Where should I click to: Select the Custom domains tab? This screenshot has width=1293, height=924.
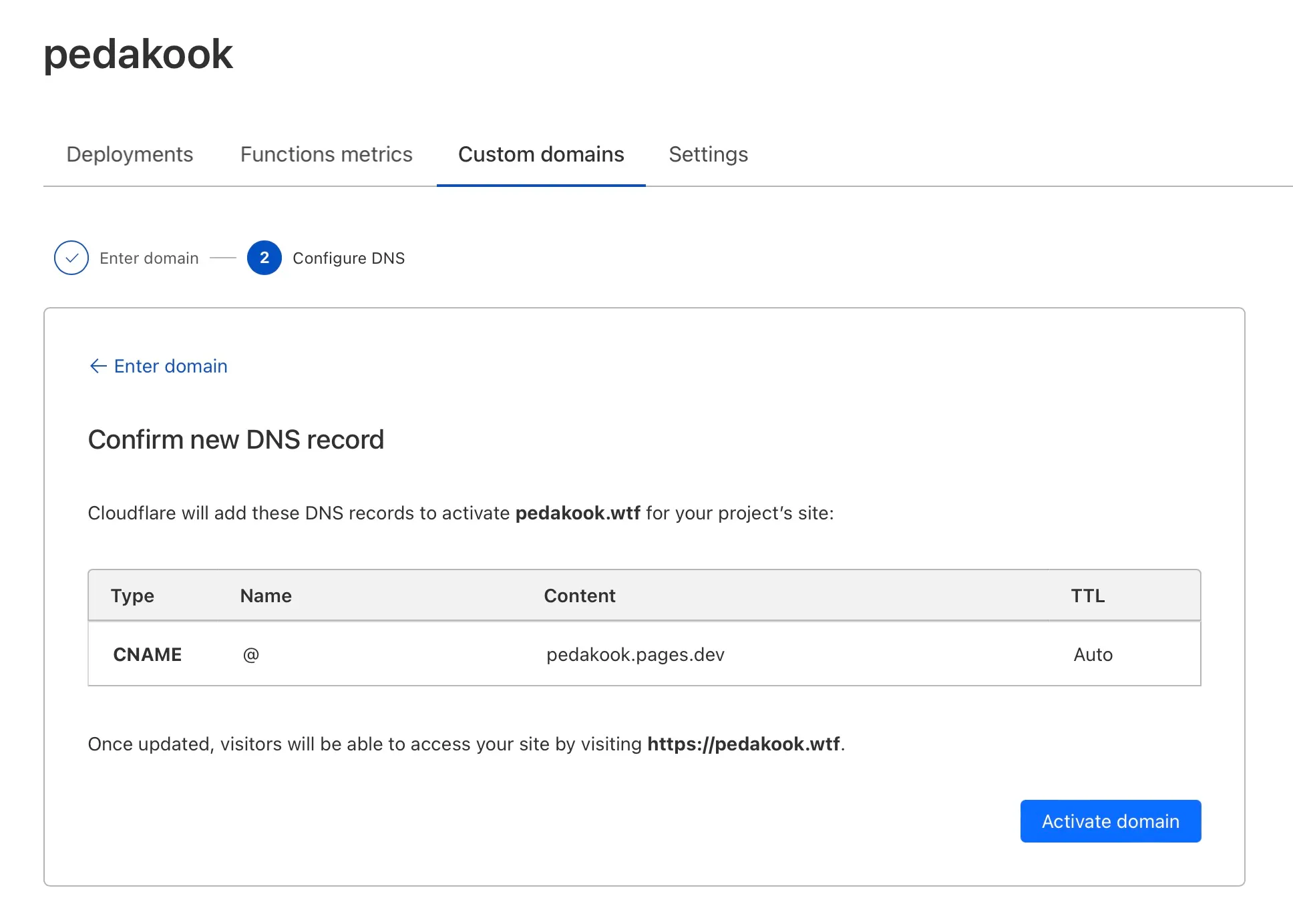540,154
